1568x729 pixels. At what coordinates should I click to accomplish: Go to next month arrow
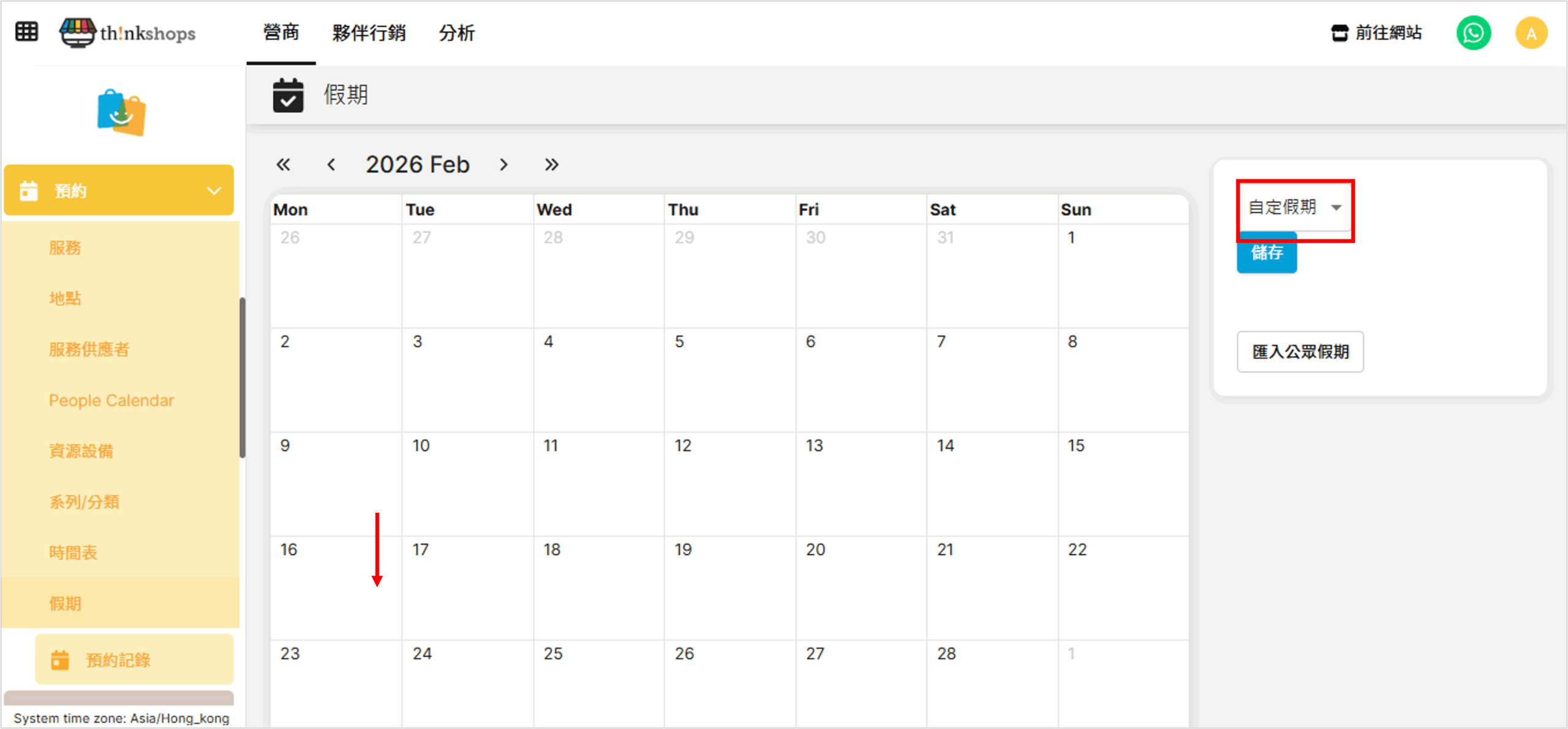click(503, 165)
